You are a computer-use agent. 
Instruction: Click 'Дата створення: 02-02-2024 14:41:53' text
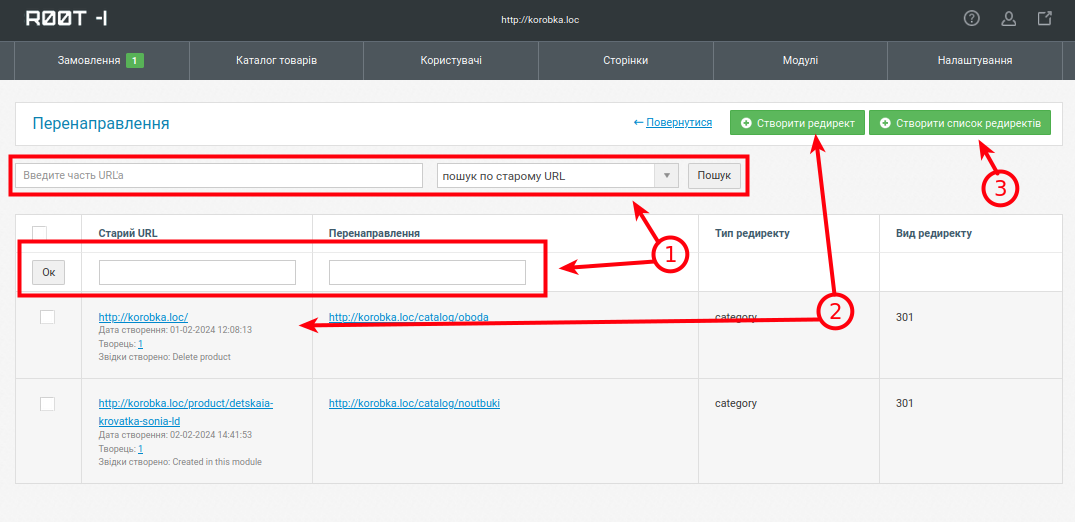click(176, 435)
